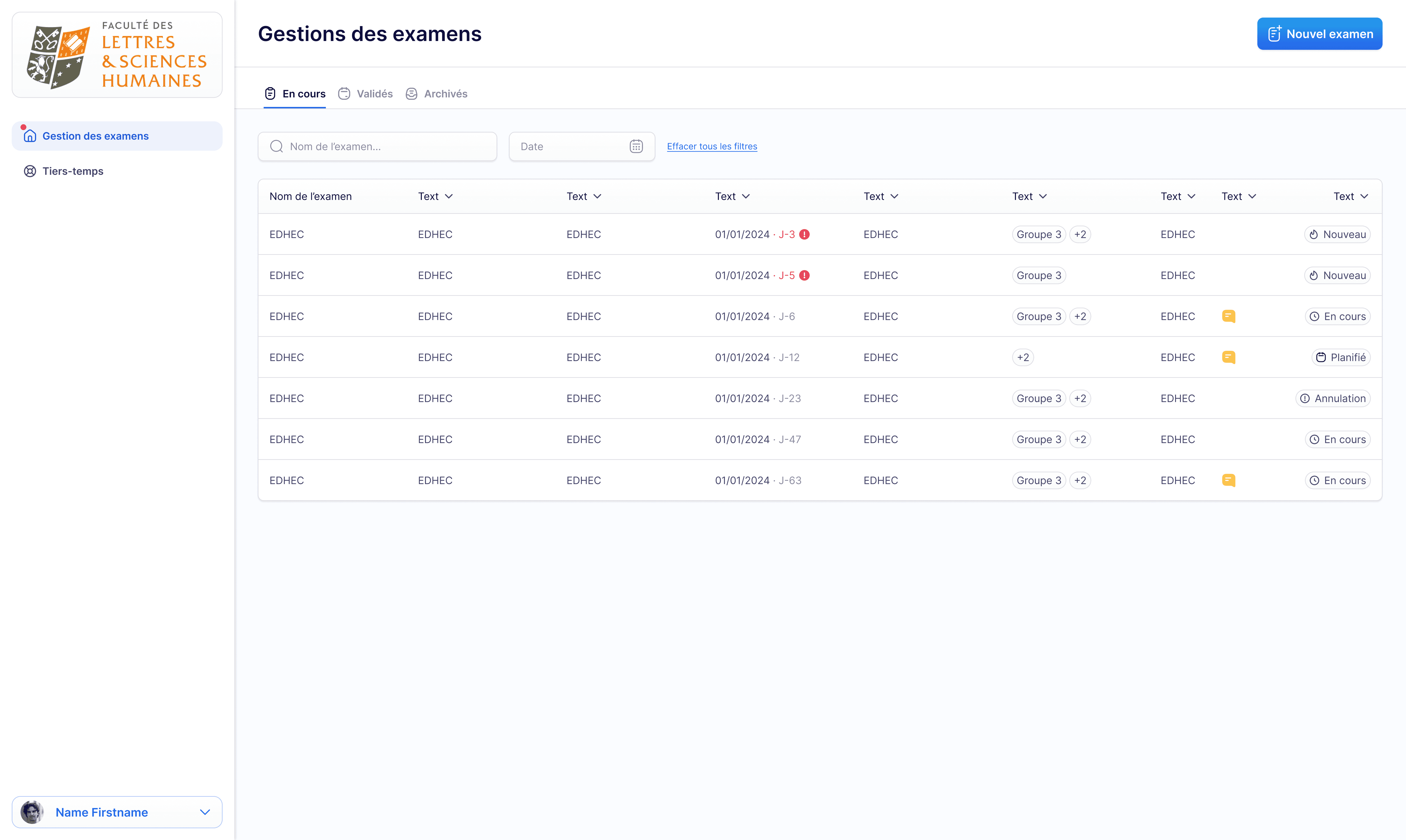
Task: Click the red warning icon next to J-5
Action: click(x=804, y=276)
